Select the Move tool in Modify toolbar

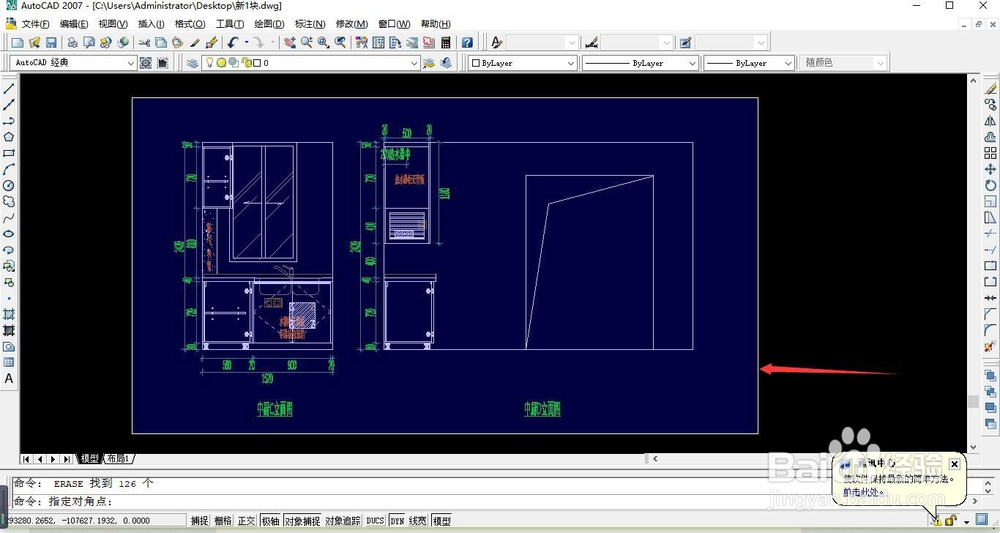click(x=990, y=169)
